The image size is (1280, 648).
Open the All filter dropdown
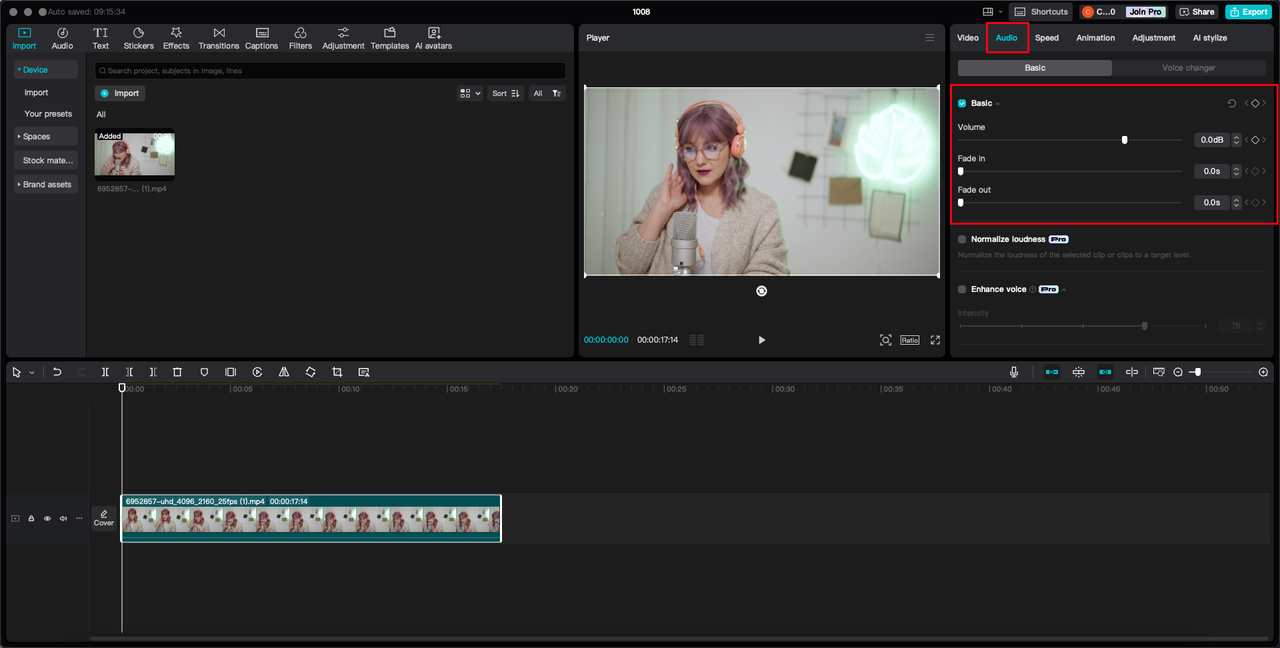click(x=547, y=93)
